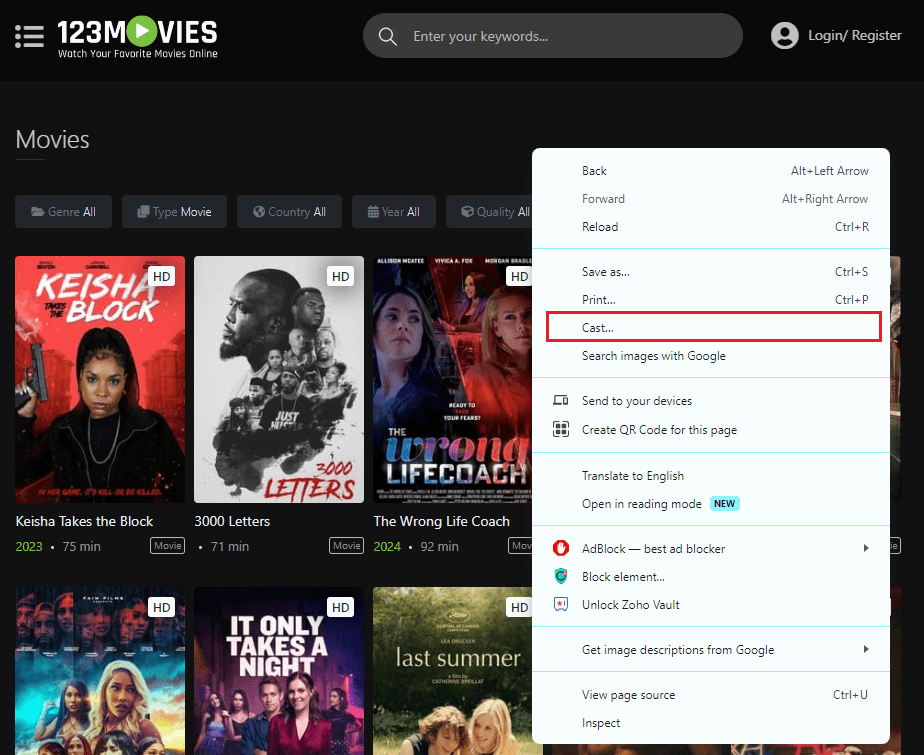This screenshot has height=755, width=924.
Task: Click the Login/ Register link
Action: [854, 35]
